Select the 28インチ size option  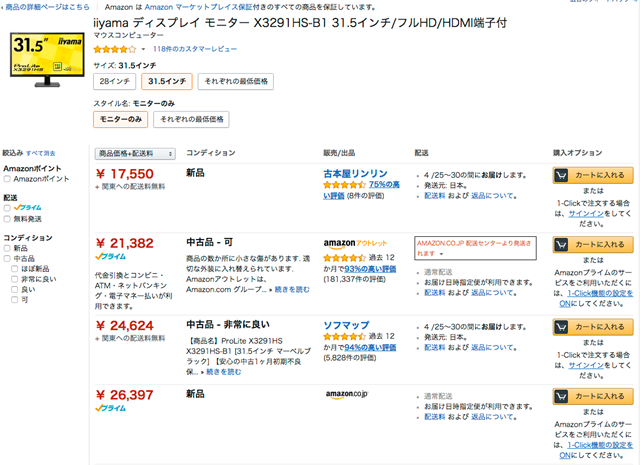pos(114,81)
